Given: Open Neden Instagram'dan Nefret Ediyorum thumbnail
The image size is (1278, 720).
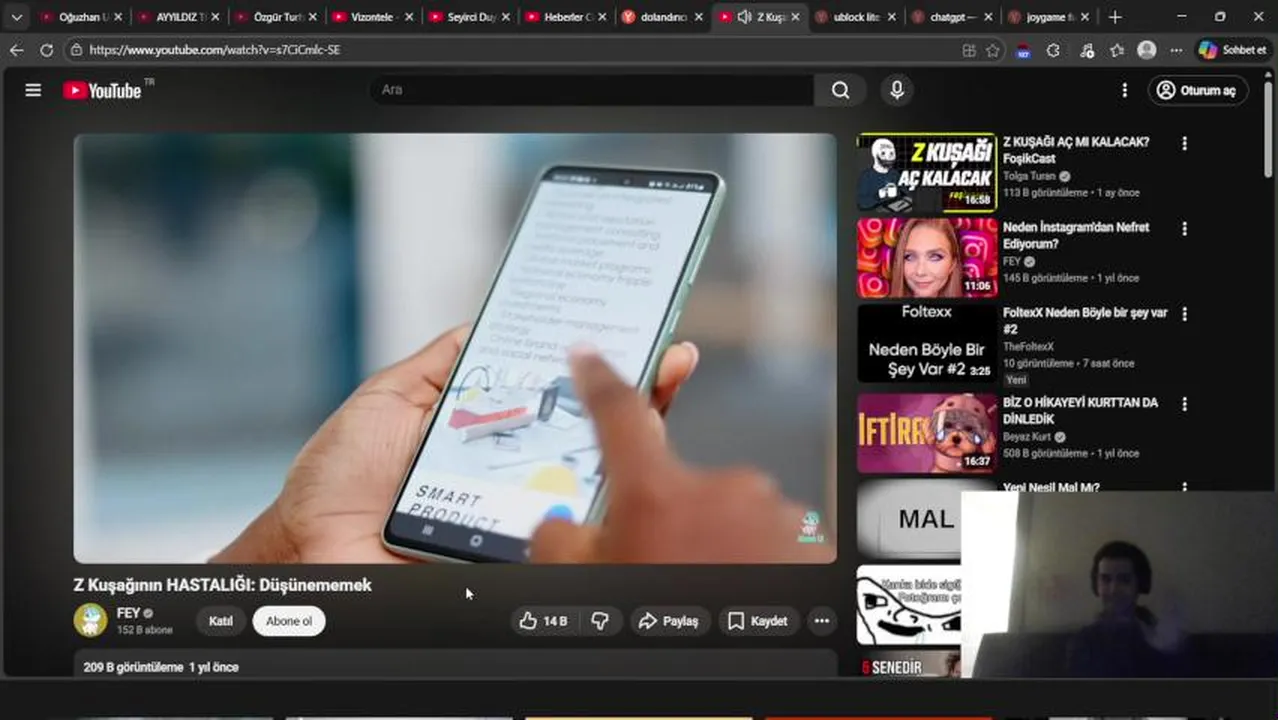Looking at the screenshot, I should pyautogui.click(x=927, y=258).
